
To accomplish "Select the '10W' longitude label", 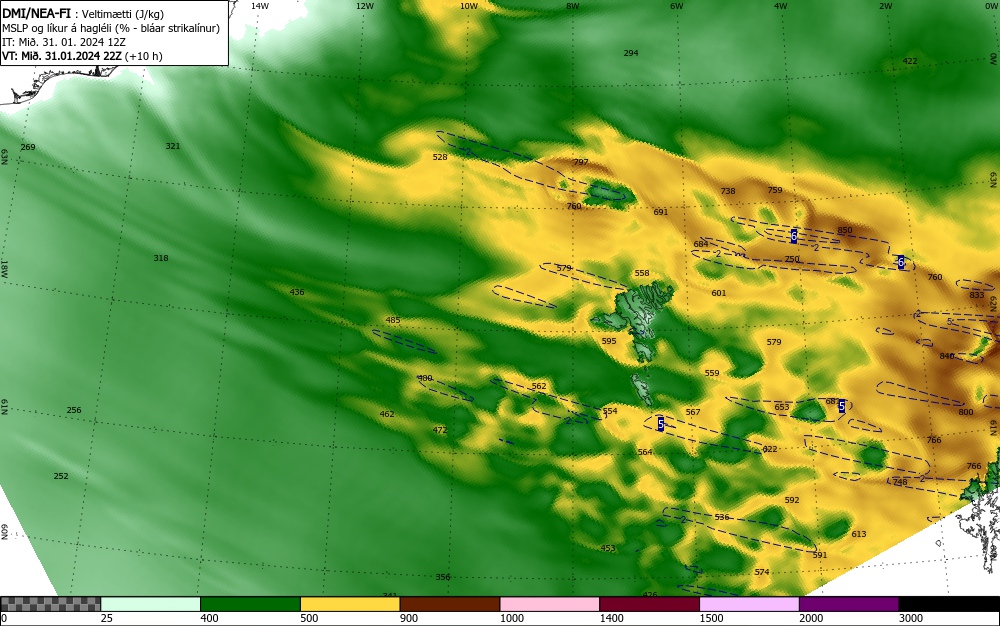I will (469, 6).
